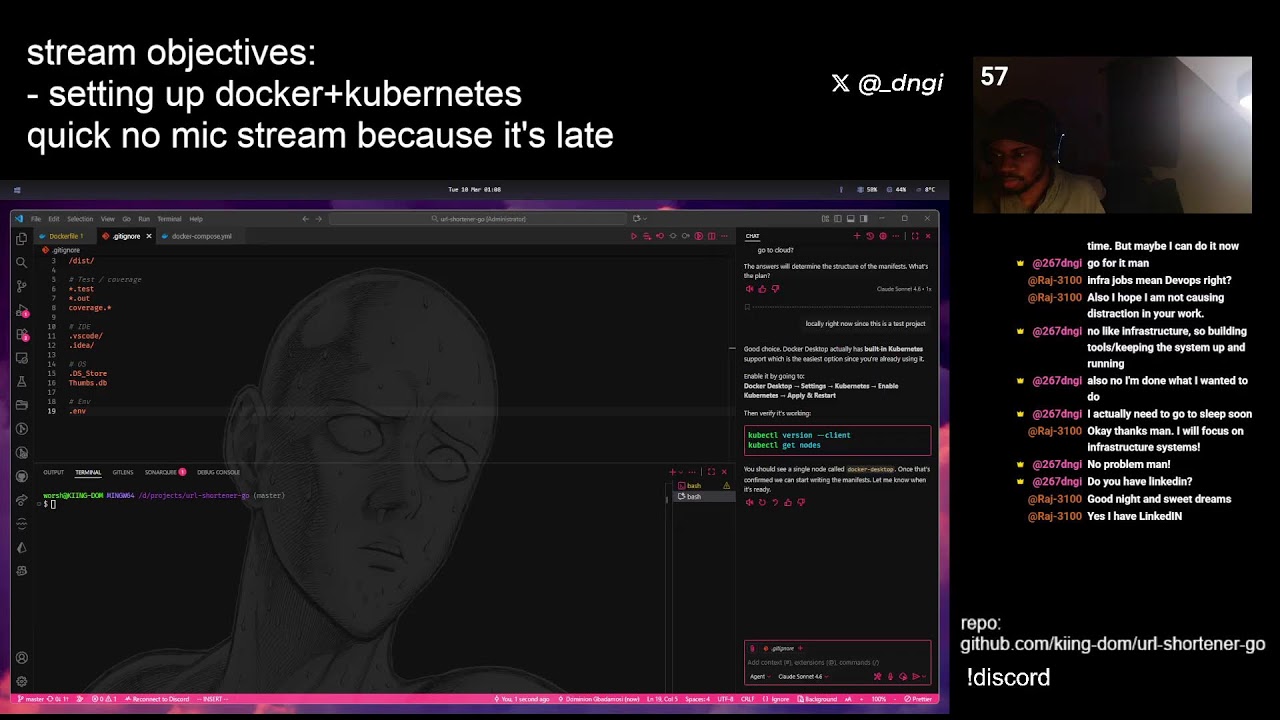Click the command center search box
The height and width of the screenshot is (720, 1280).
478,218
